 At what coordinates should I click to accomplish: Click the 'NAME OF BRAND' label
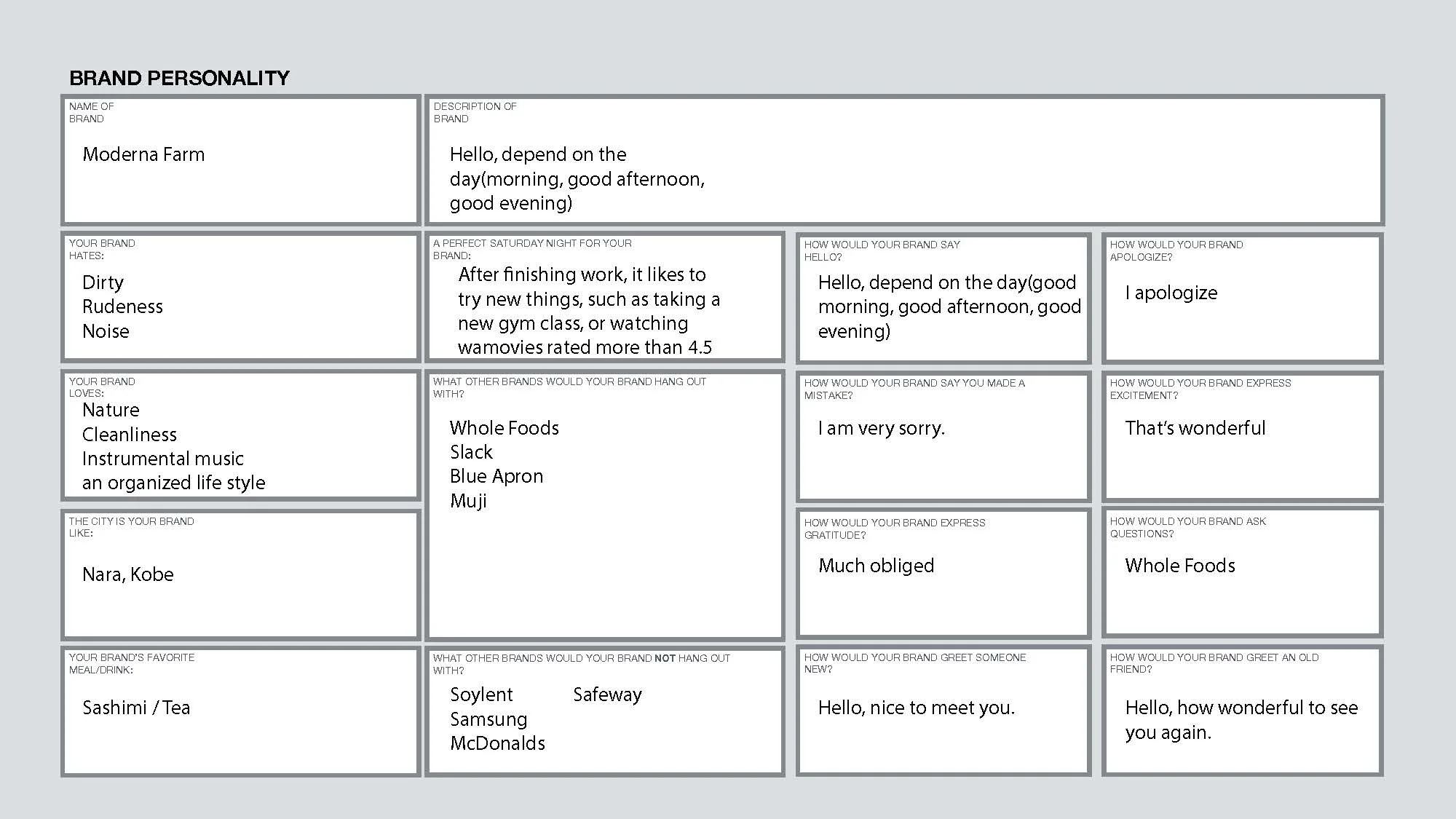click(x=91, y=112)
